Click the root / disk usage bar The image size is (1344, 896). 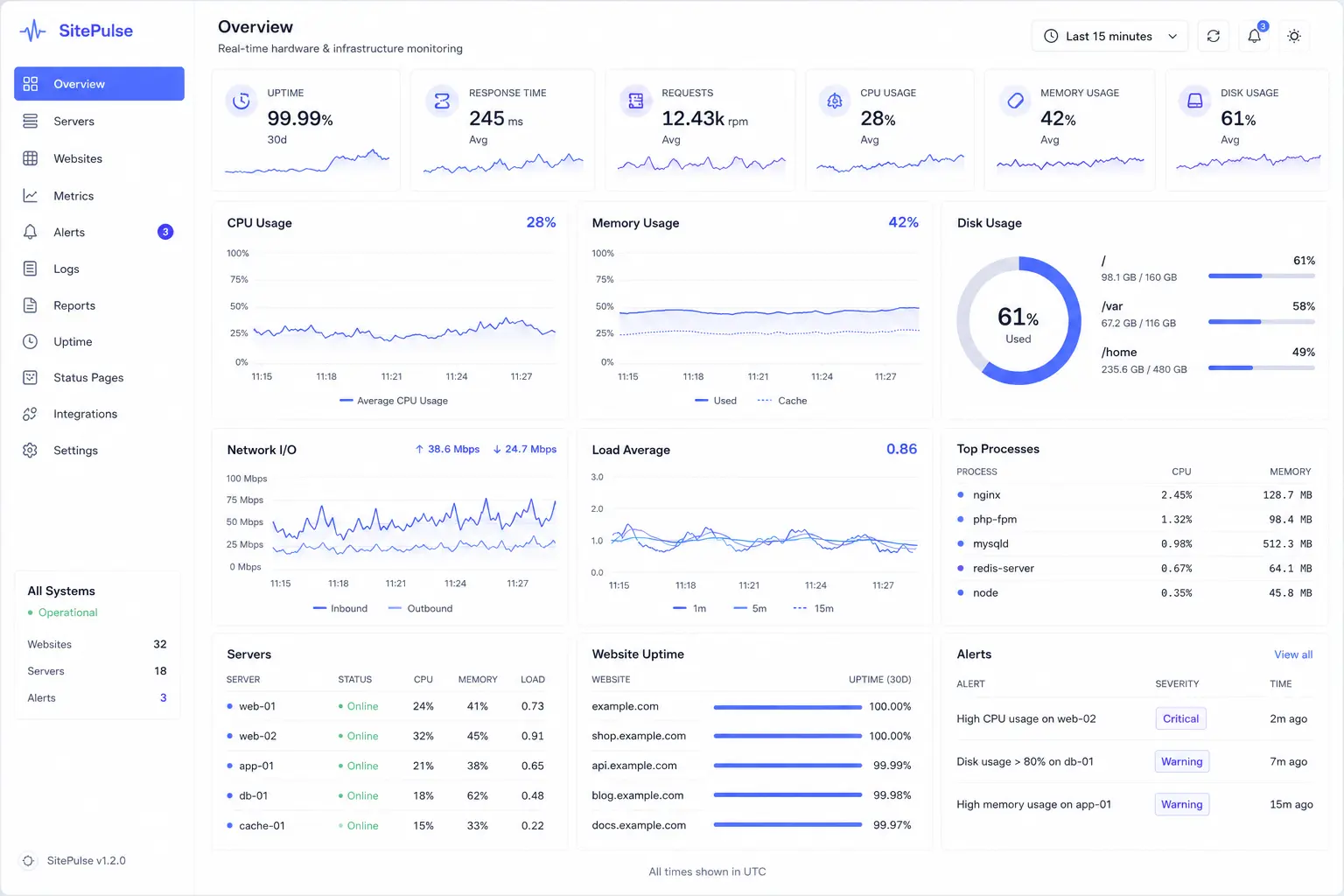click(x=1262, y=276)
